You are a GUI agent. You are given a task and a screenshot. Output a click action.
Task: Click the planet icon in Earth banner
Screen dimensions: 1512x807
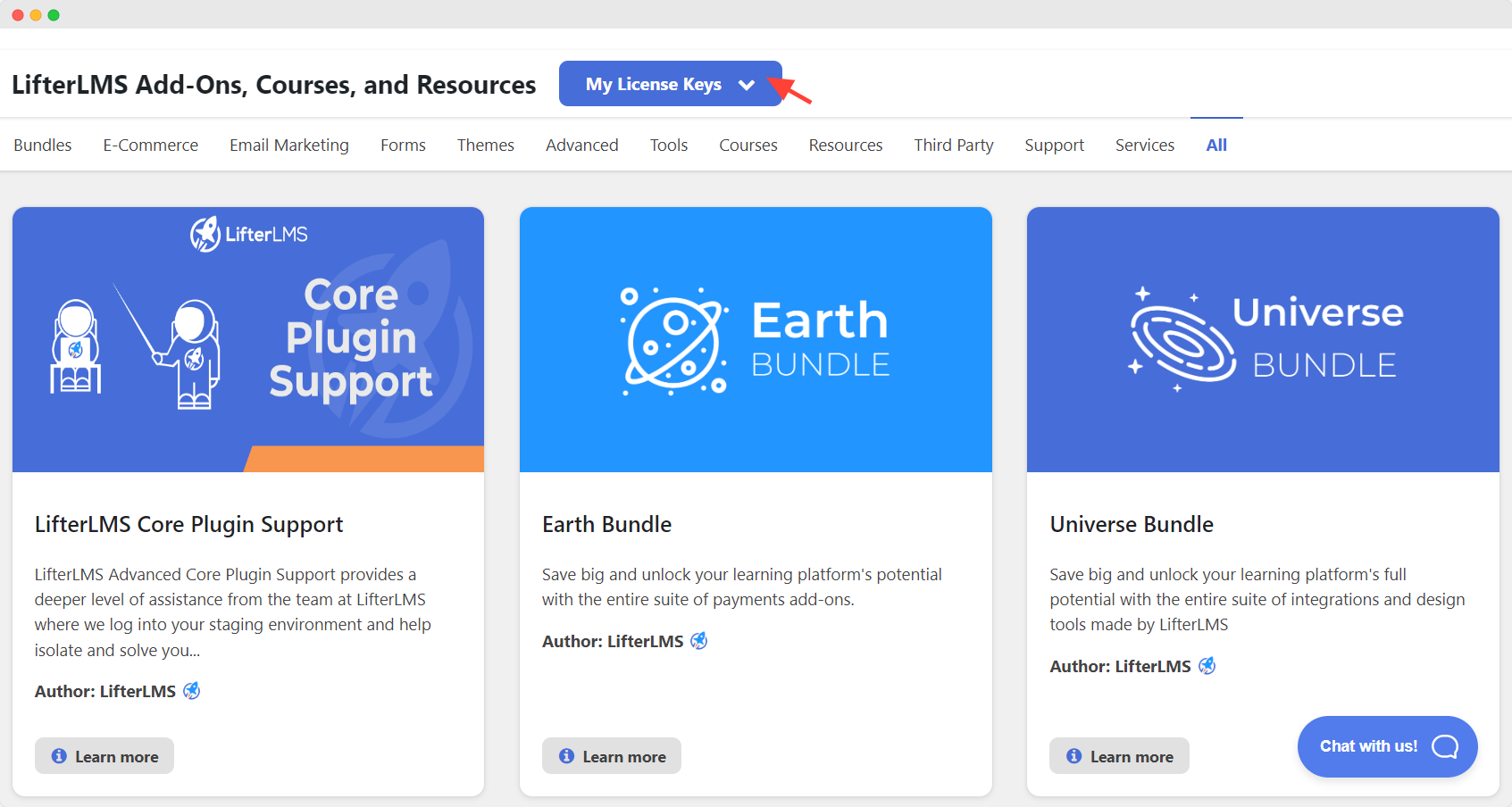coord(673,341)
